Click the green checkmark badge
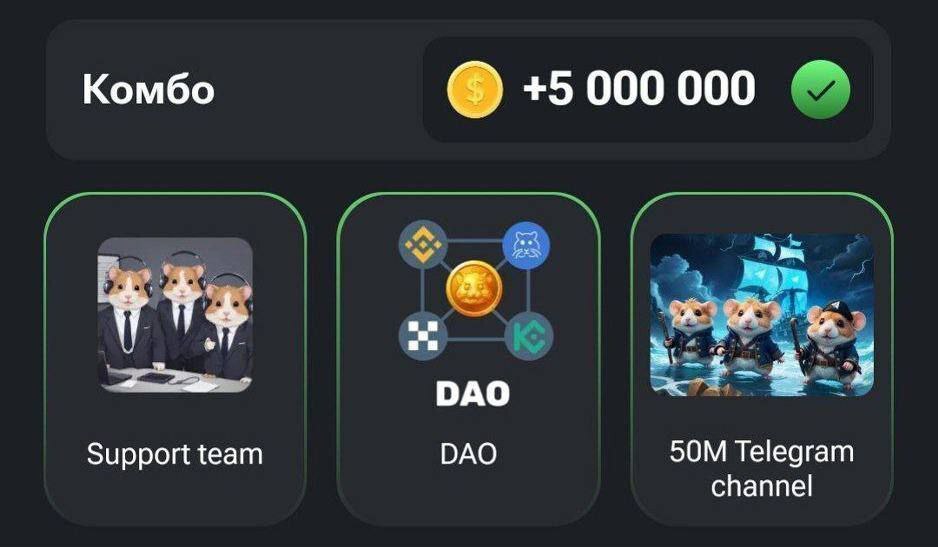Viewport: 938px width, 547px height. pyautogui.click(x=821, y=89)
